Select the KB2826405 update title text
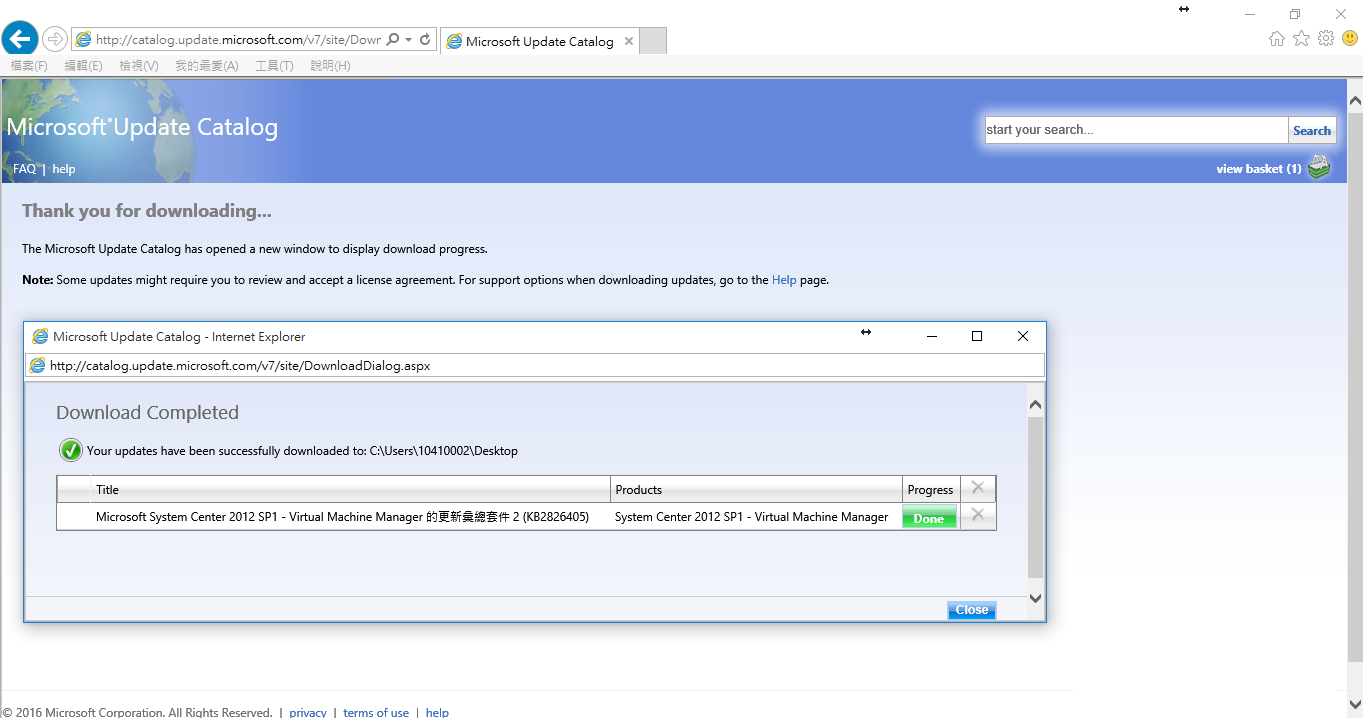This screenshot has width=1363, height=718. [x=342, y=517]
